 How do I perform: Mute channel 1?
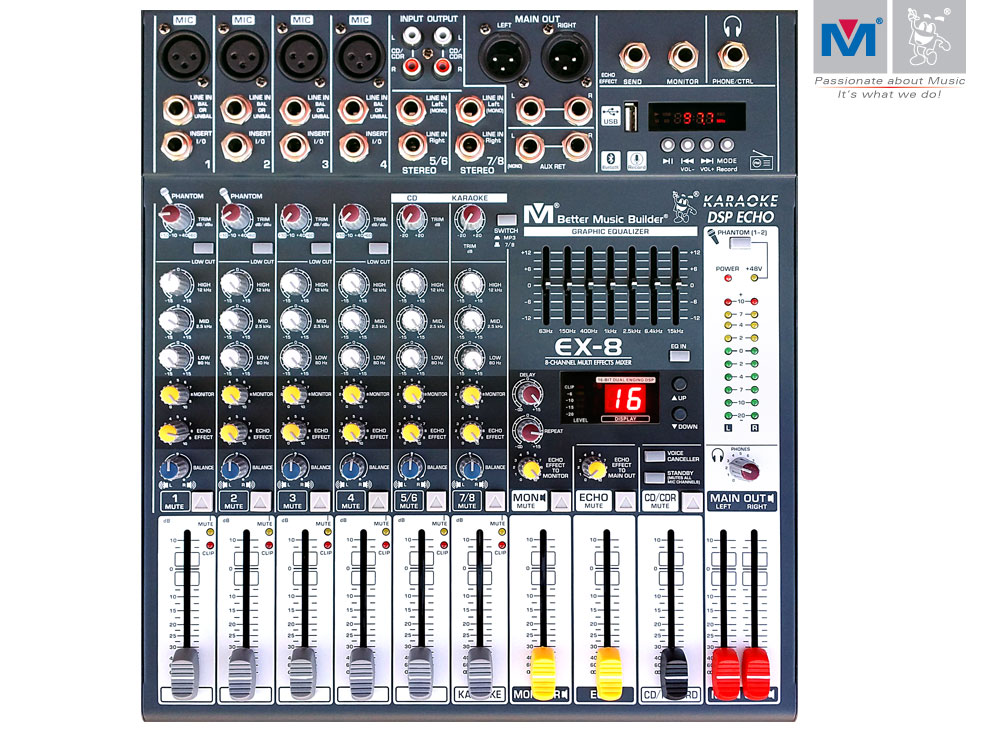click(202, 501)
